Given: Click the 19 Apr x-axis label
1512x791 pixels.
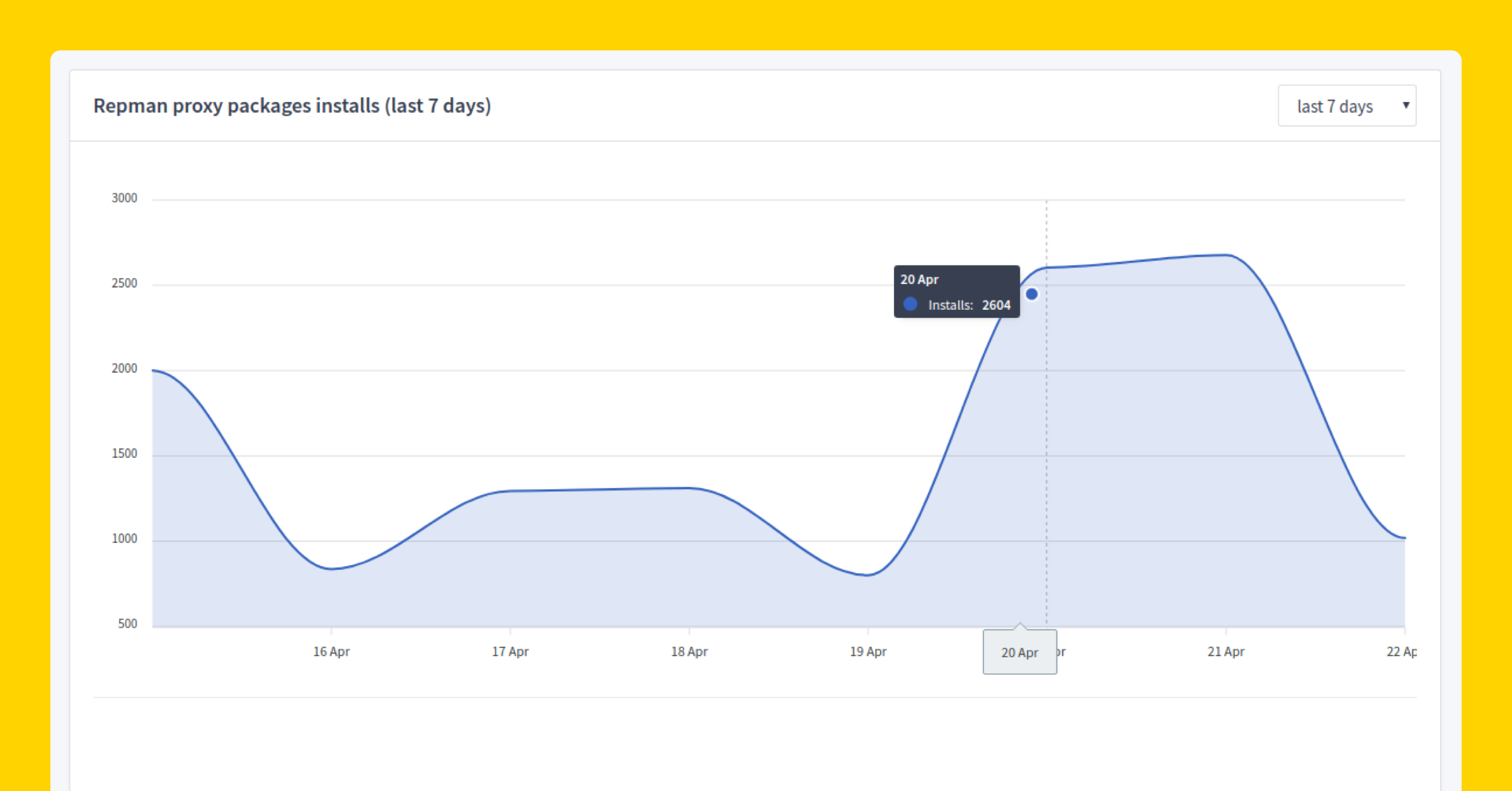Looking at the screenshot, I should point(868,652).
